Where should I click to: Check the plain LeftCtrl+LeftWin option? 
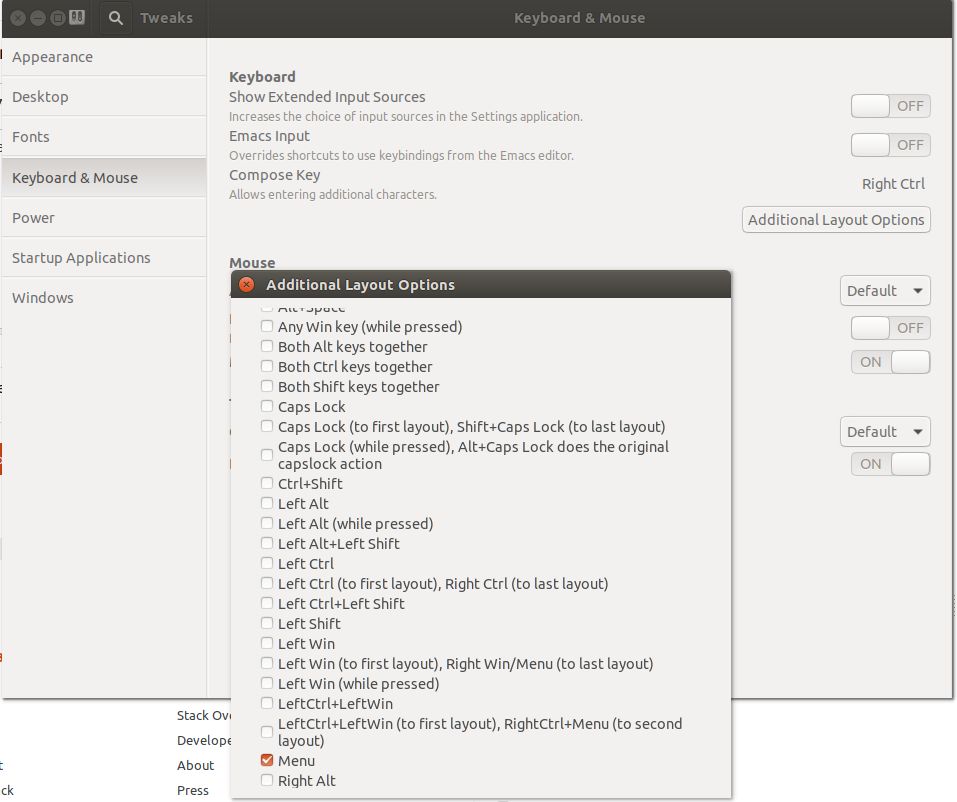pos(267,703)
